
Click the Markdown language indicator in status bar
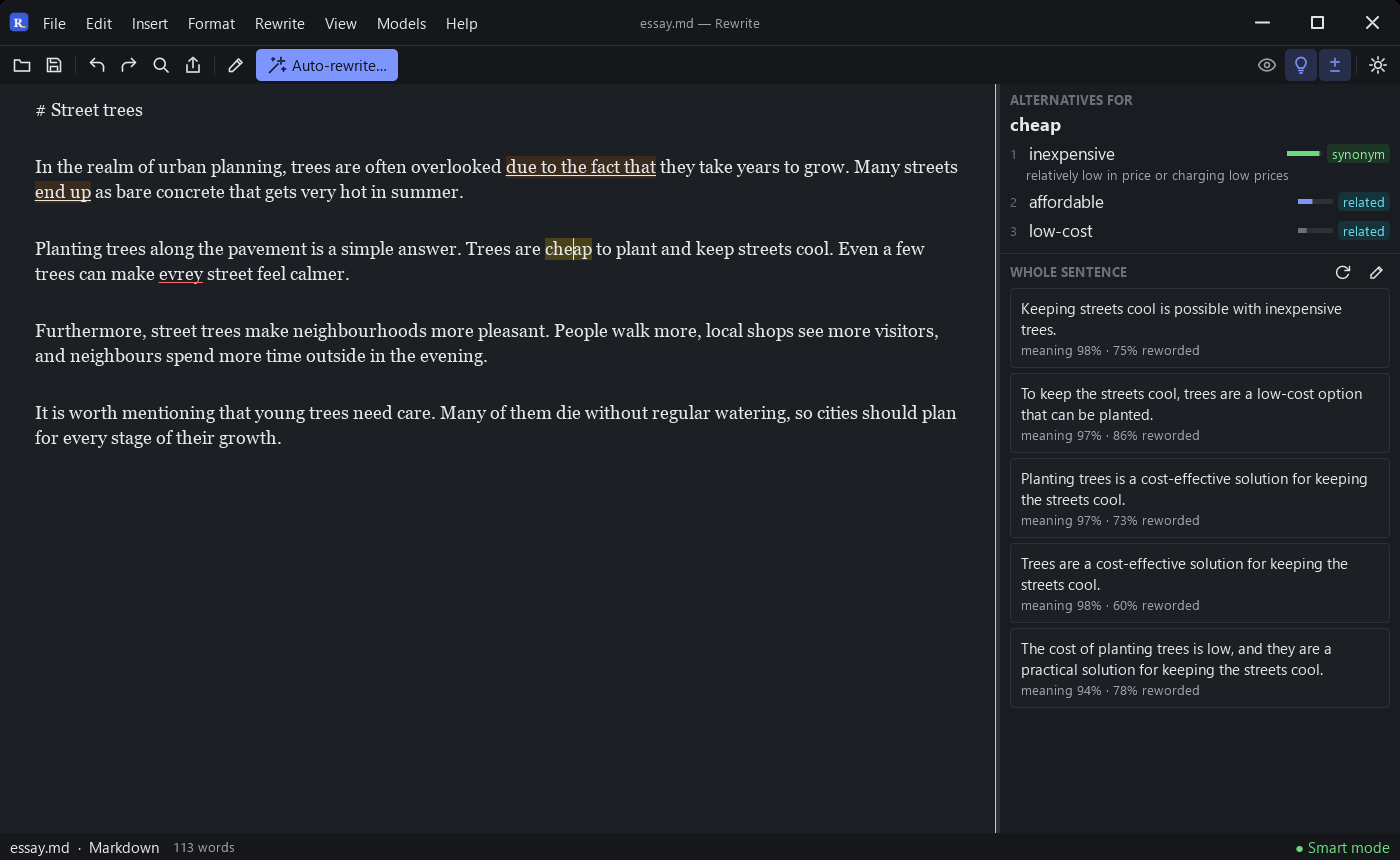pos(124,848)
